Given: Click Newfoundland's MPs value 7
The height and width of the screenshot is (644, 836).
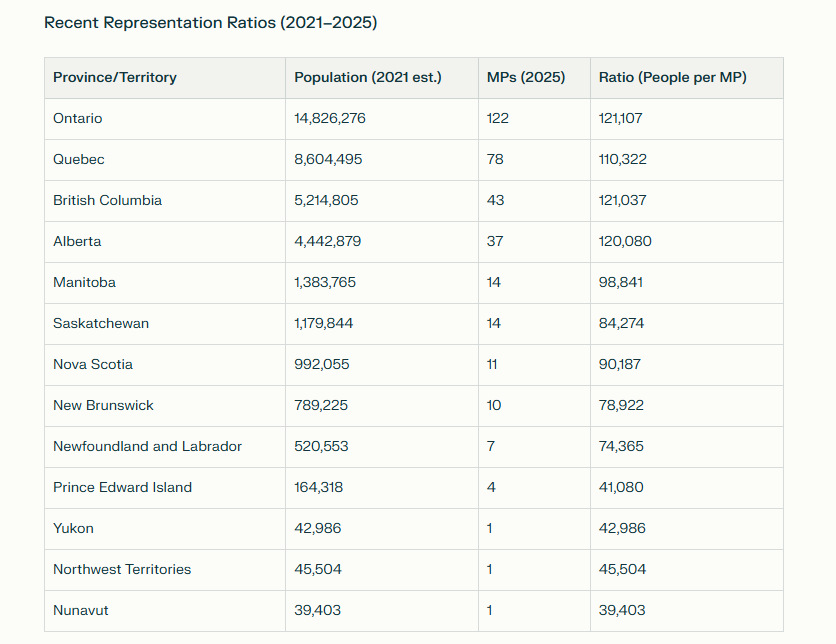Looking at the screenshot, I should 491,447.
